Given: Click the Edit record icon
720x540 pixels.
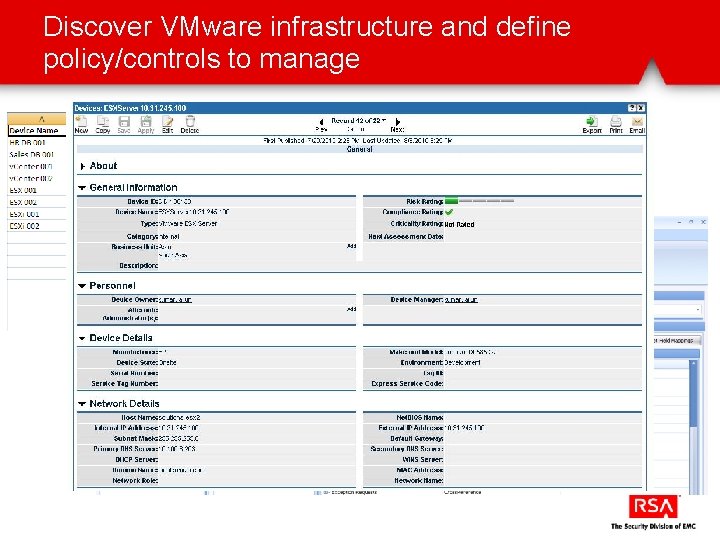Looking at the screenshot, I should pyautogui.click(x=168, y=122).
